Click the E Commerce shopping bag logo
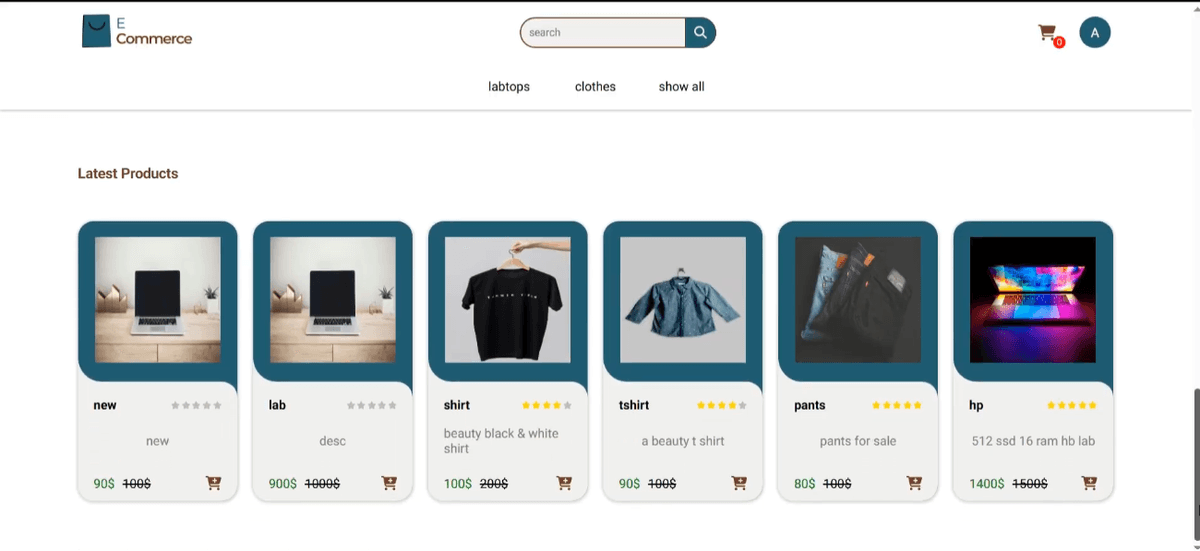This screenshot has height=551, width=1200. 96,32
